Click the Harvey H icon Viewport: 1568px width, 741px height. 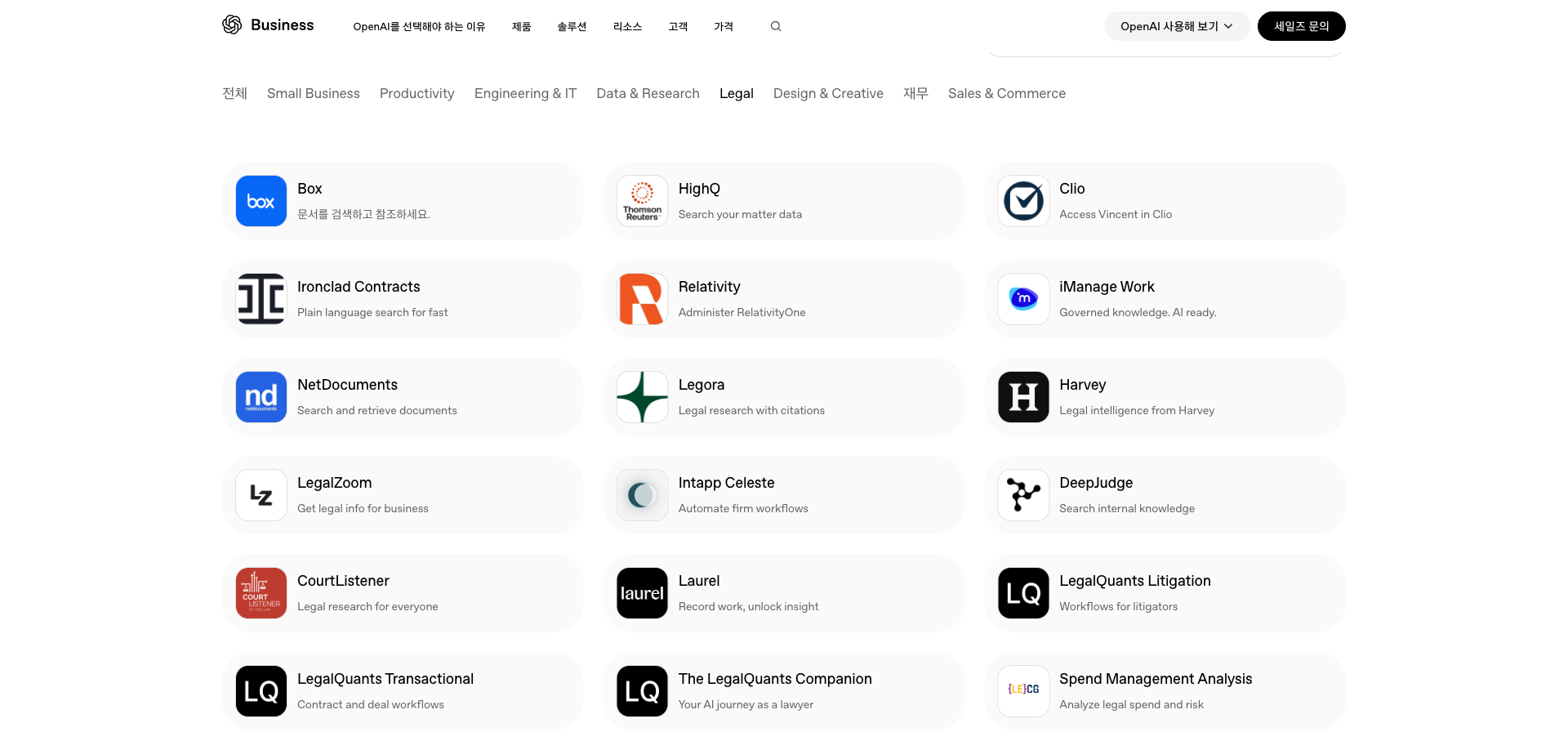[1023, 397]
